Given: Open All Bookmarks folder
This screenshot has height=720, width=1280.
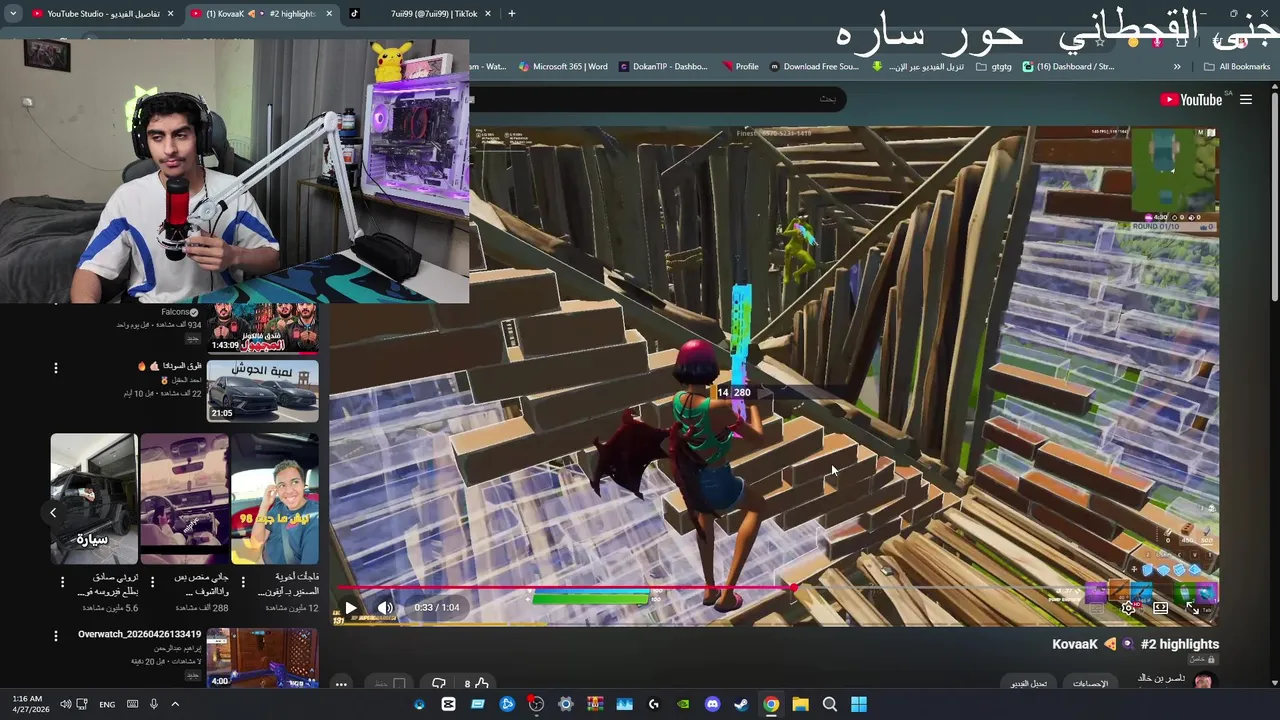Looking at the screenshot, I should [1237, 67].
